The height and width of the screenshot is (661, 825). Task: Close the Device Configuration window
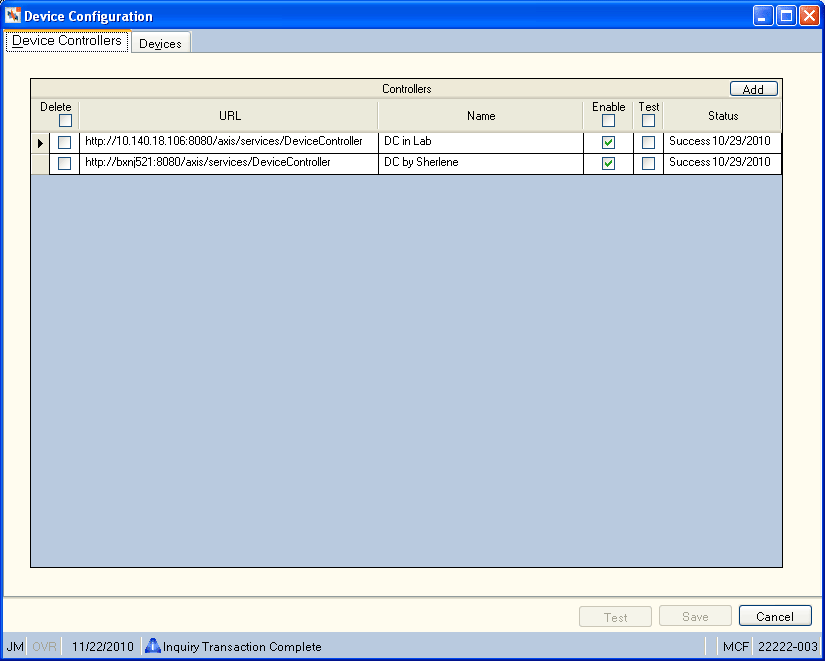(809, 16)
